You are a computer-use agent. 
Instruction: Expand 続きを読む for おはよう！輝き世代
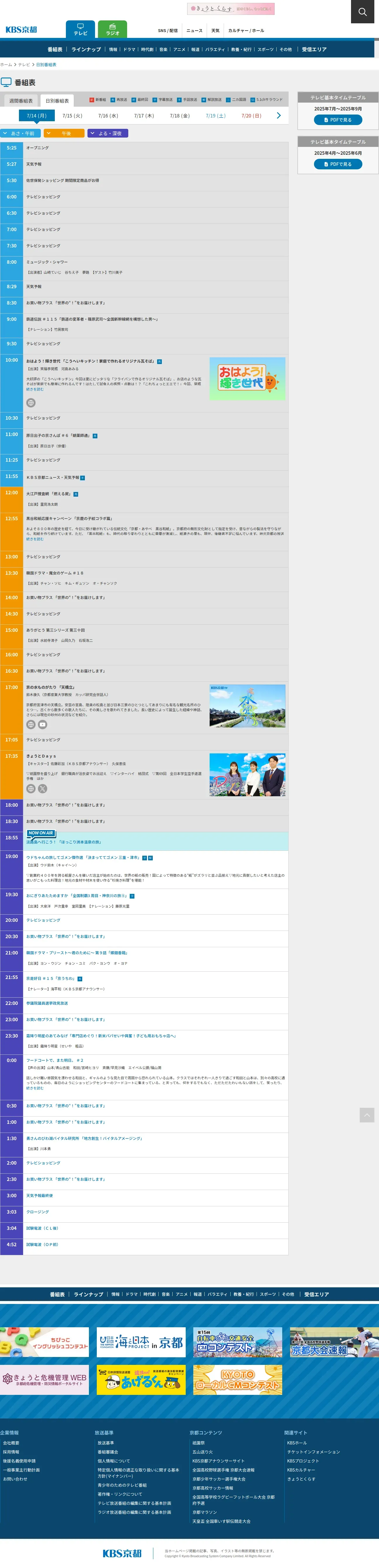[35, 389]
